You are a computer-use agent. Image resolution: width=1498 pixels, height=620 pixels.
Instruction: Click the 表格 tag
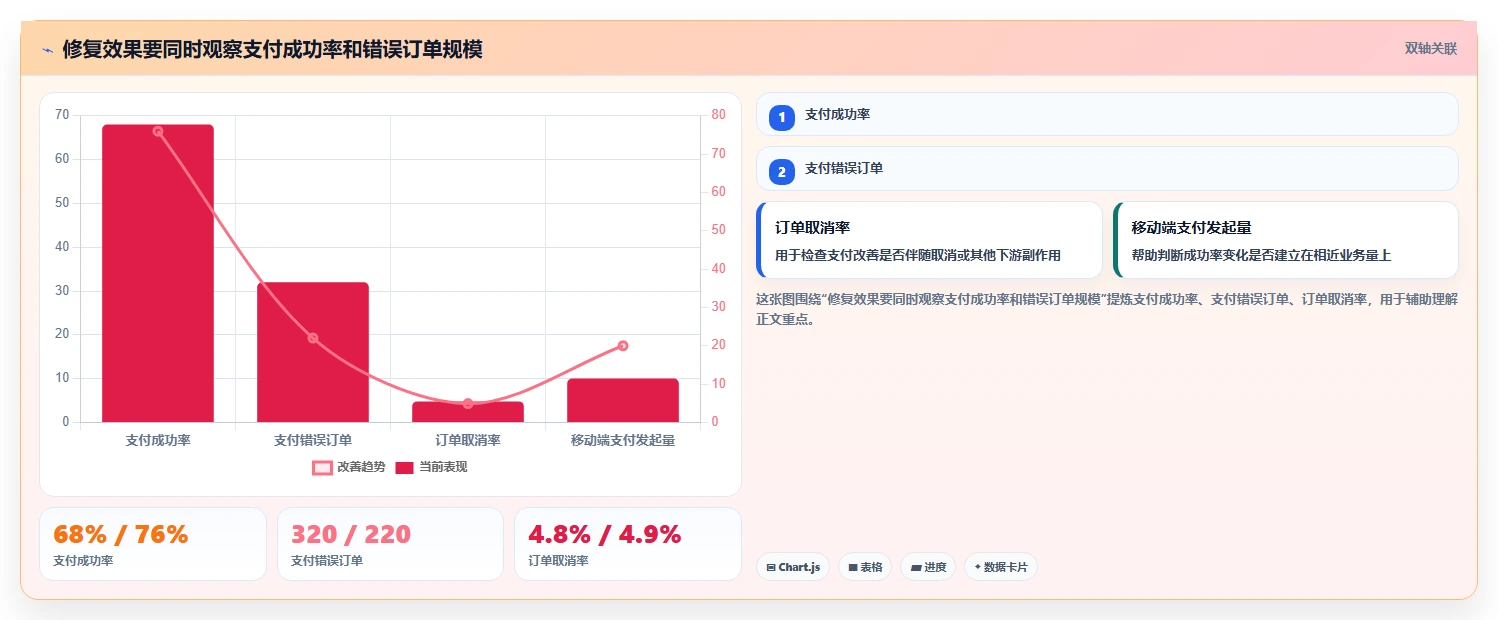(865, 567)
